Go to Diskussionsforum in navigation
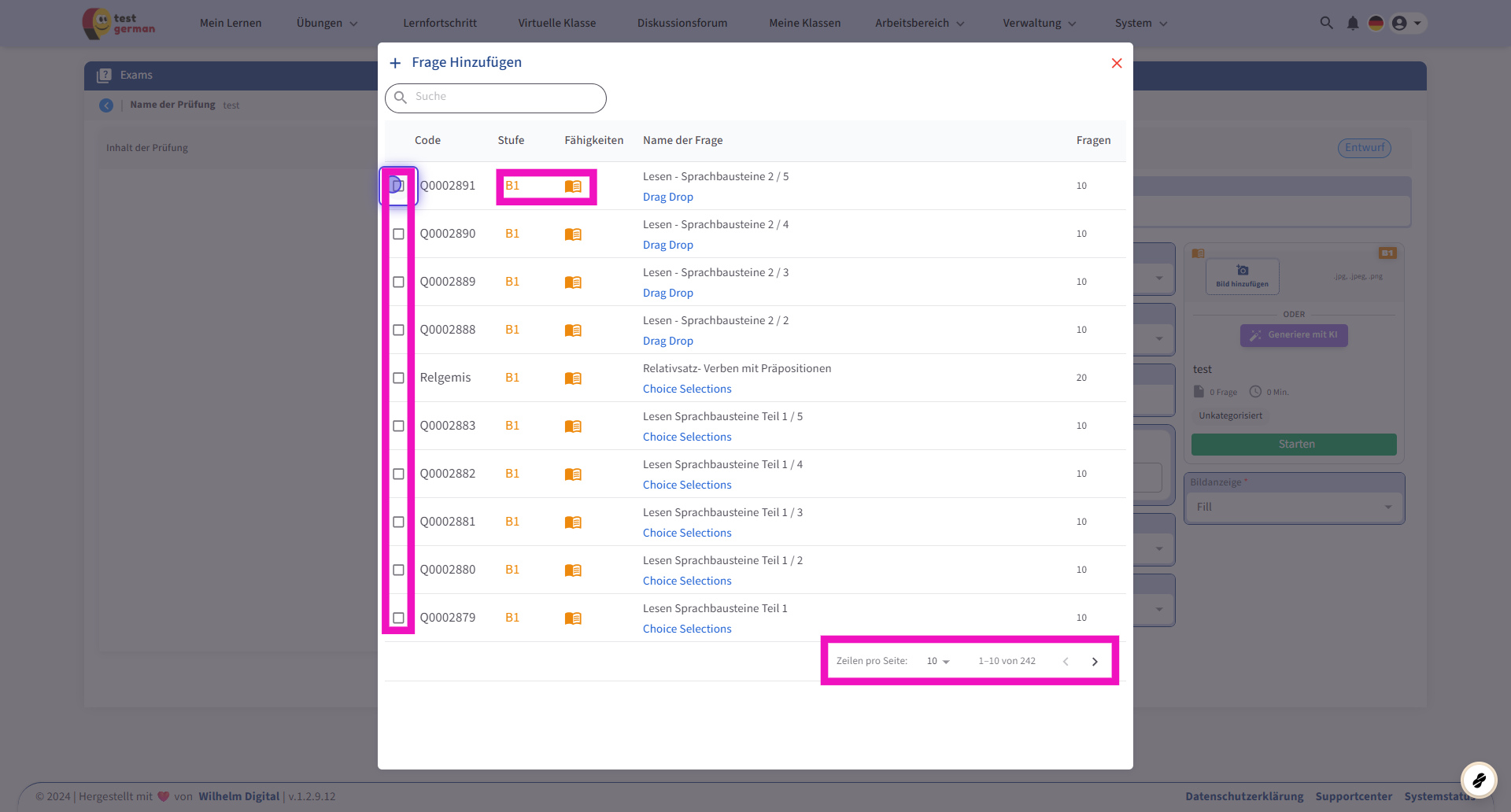Screen dimensions: 1511x812 coord(682,23)
